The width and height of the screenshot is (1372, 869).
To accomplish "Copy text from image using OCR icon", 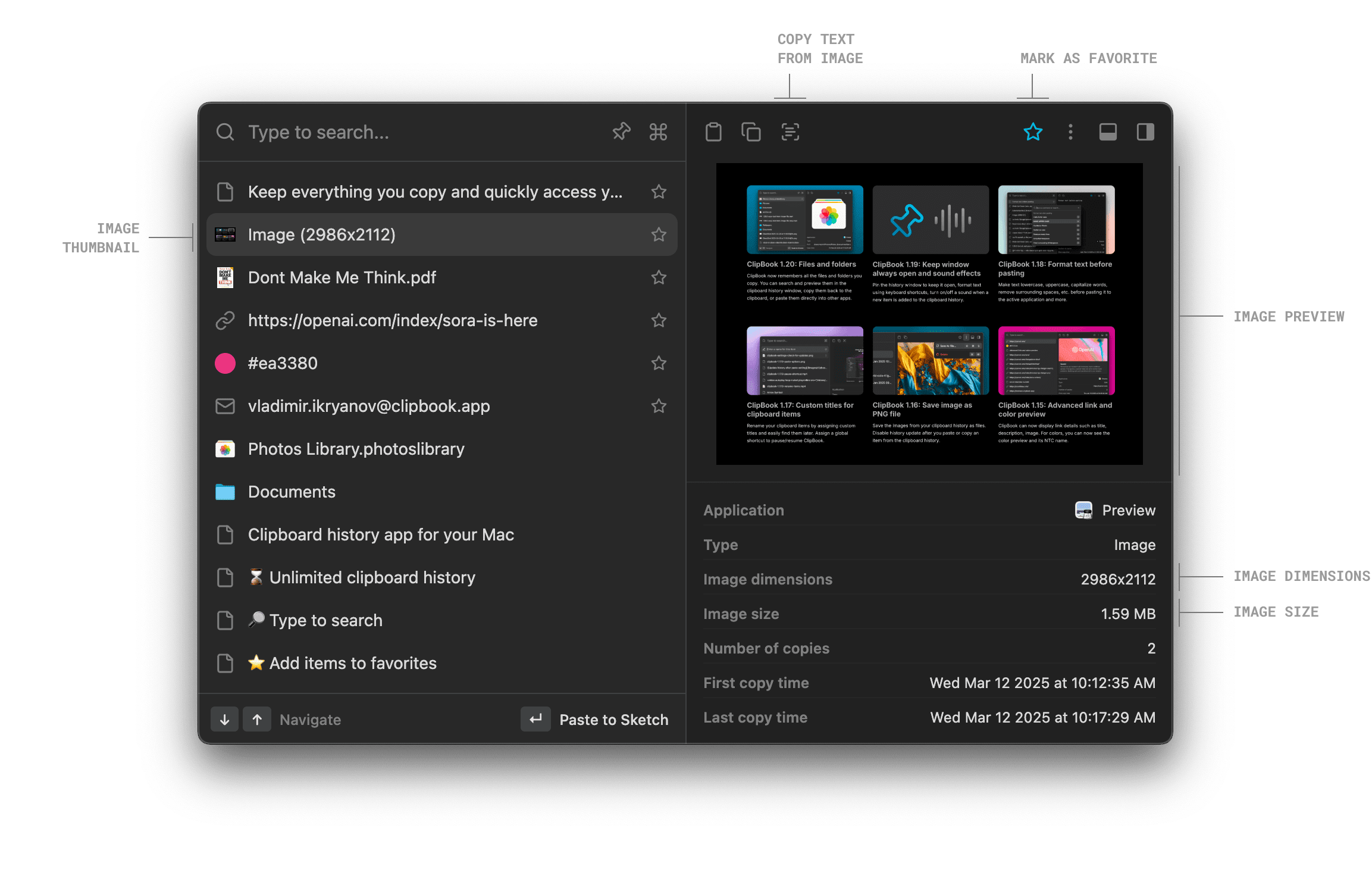I will 789,132.
